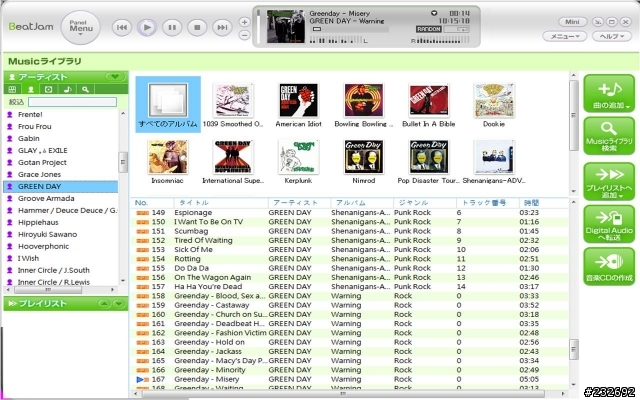This screenshot has height=400, width=640.
Task: Switch to songs note view tab
Action: coord(67,89)
